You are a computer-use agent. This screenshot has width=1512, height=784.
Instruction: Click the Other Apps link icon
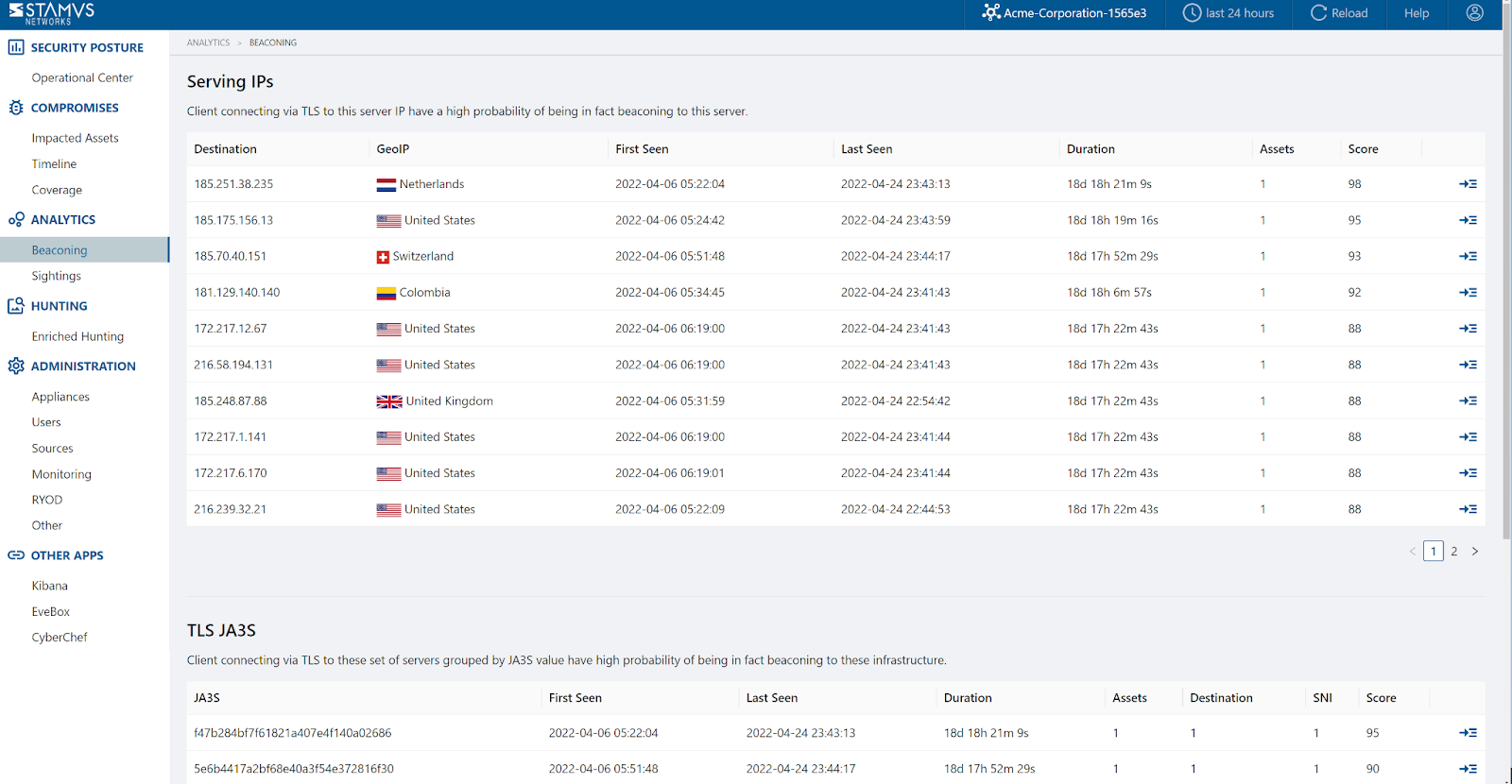pos(16,555)
